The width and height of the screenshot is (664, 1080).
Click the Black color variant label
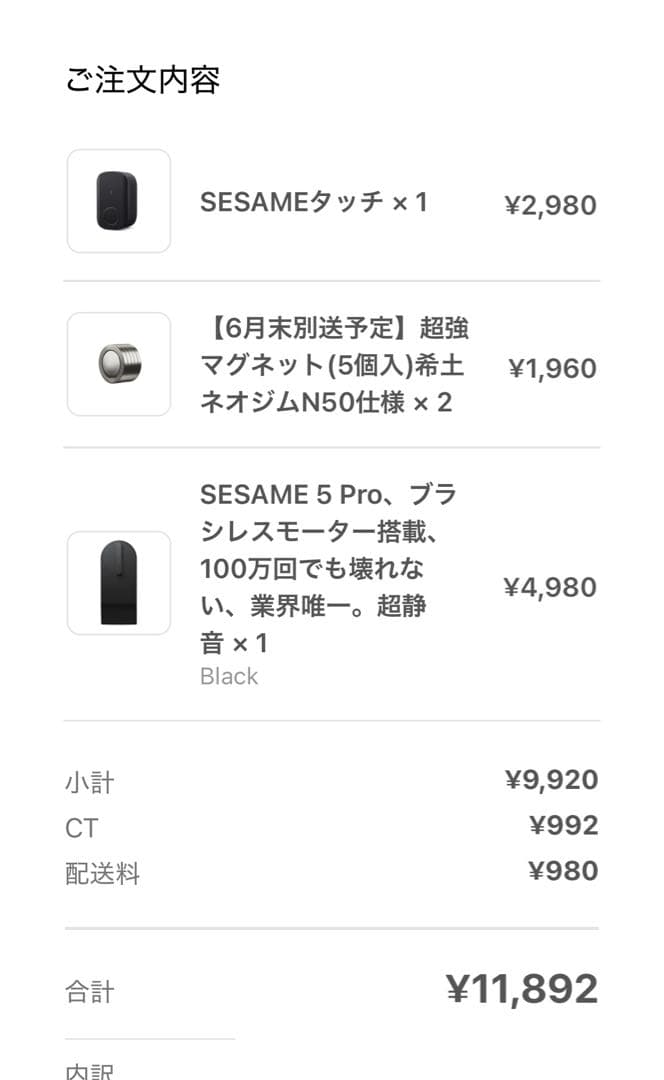tap(228, 676)
